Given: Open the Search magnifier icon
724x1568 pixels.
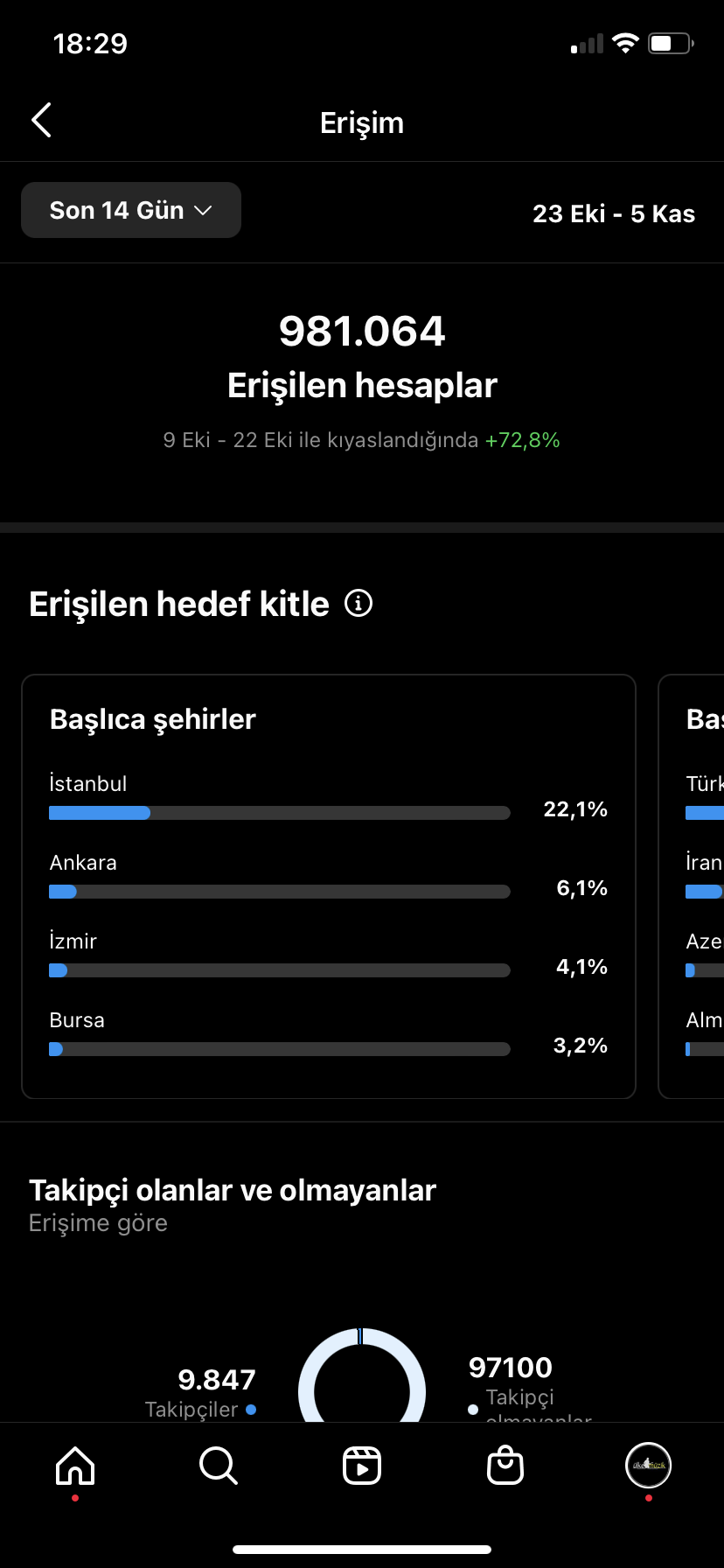Looking at the screenshot, I should pos(219,1466).
